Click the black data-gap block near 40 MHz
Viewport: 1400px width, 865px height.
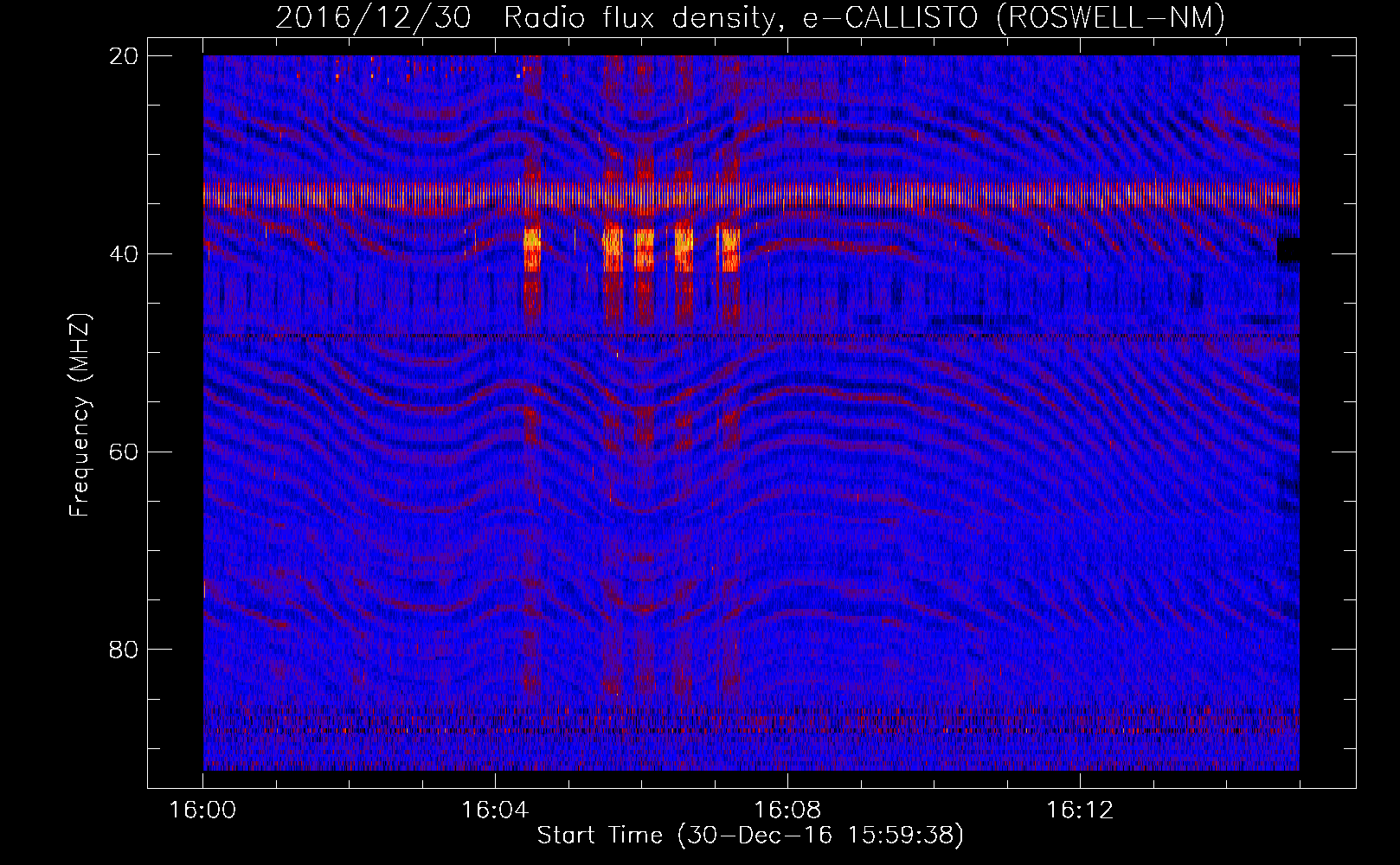1288,250
